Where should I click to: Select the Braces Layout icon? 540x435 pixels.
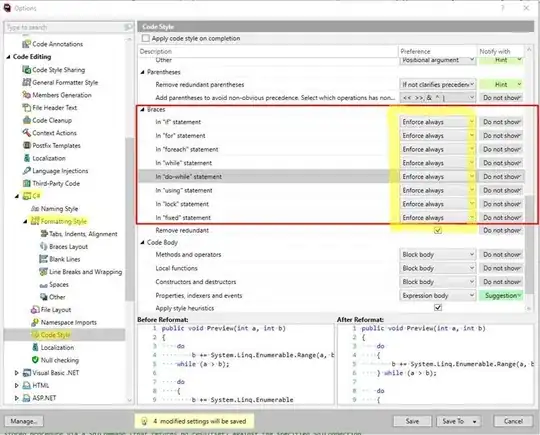[43, 246]
